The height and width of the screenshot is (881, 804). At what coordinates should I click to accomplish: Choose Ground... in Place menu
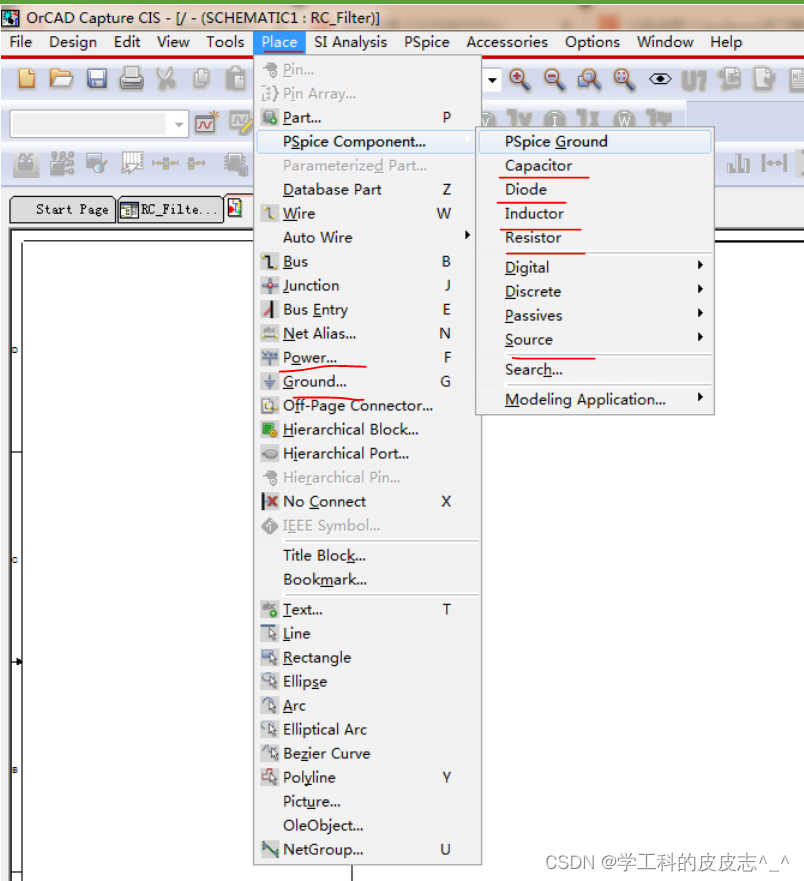(368, 382)
